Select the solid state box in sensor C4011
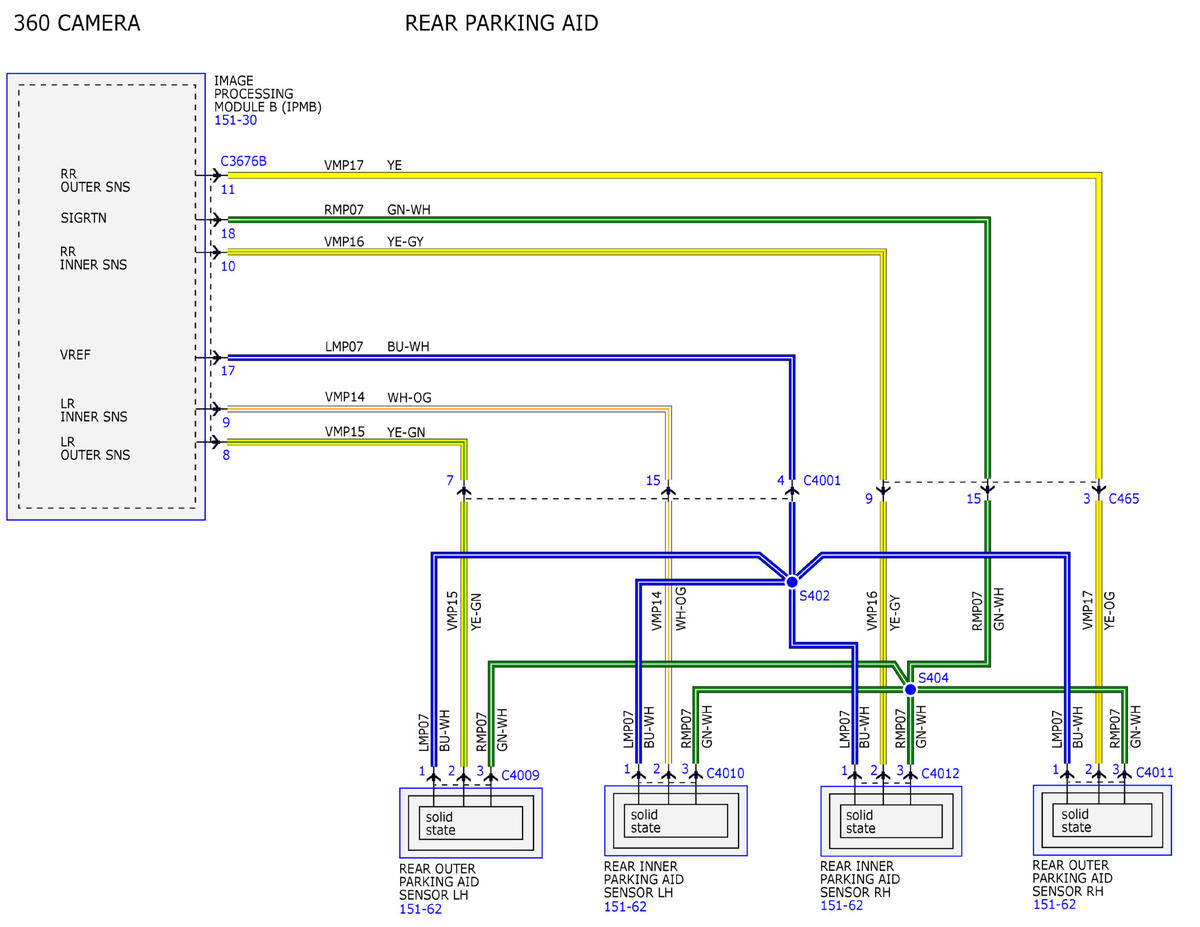The height and width of the screenshot is (927, 1200). click(x=1104, y=820)
